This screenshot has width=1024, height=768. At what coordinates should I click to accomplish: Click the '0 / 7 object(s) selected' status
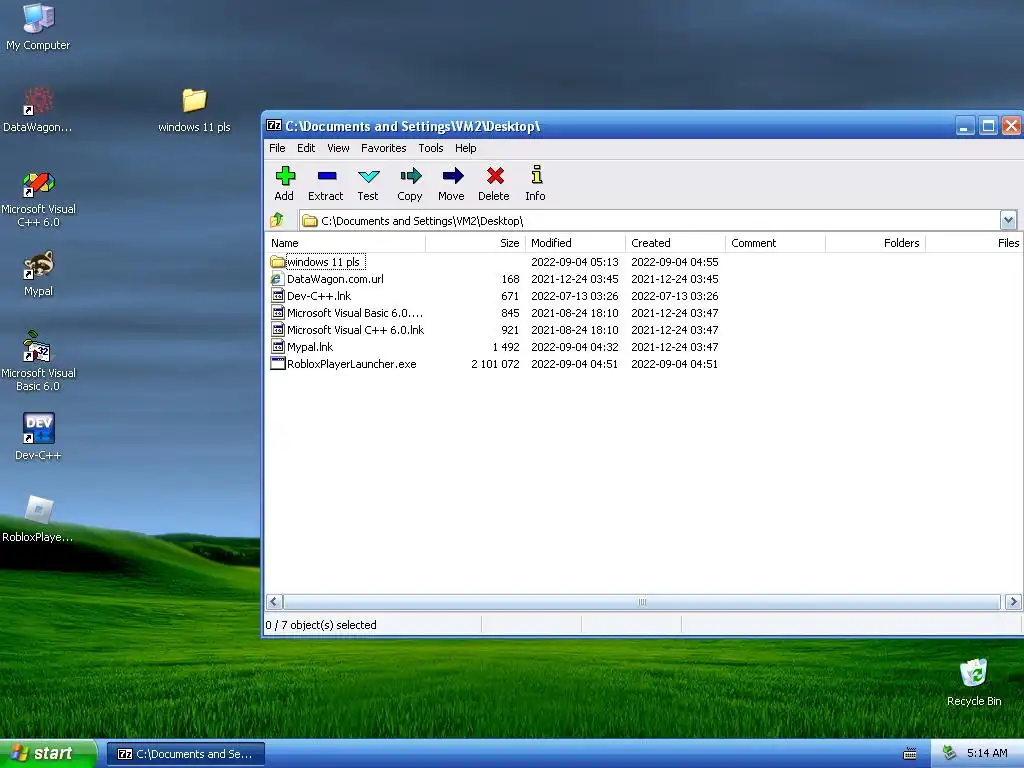point(321,625)
